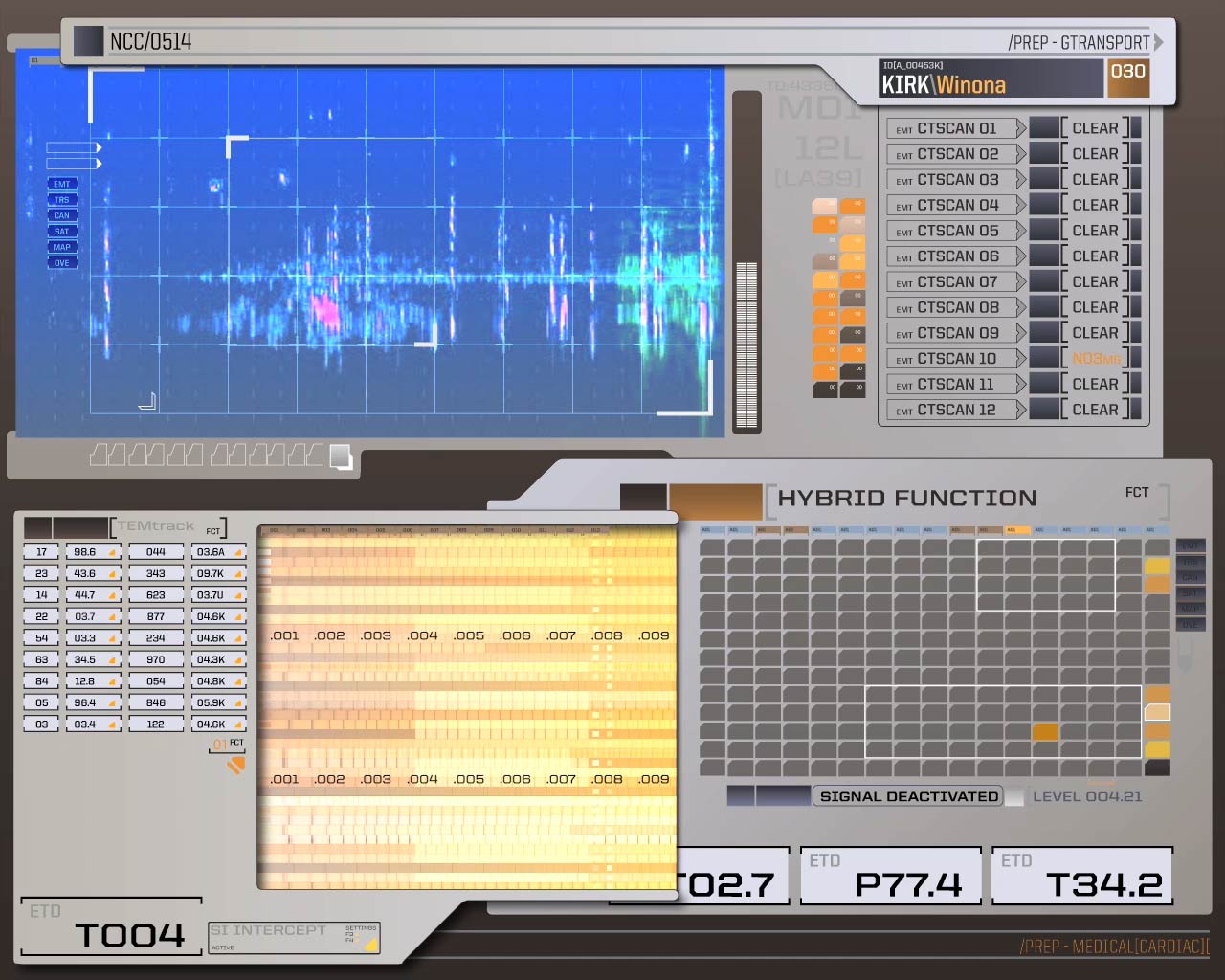Click the arrow icon after /PREP - GTRANSPORT

(1158, 42)
